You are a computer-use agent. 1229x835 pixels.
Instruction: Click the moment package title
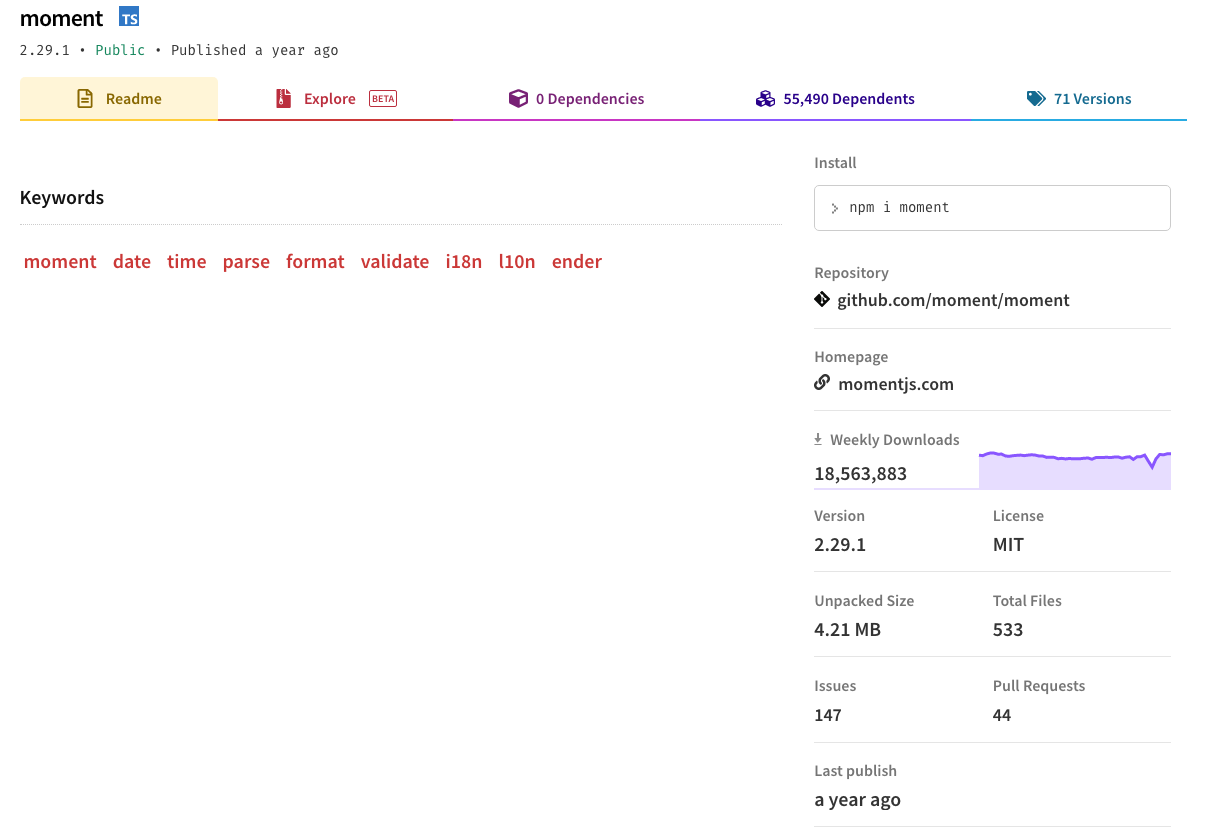[61, 18]
